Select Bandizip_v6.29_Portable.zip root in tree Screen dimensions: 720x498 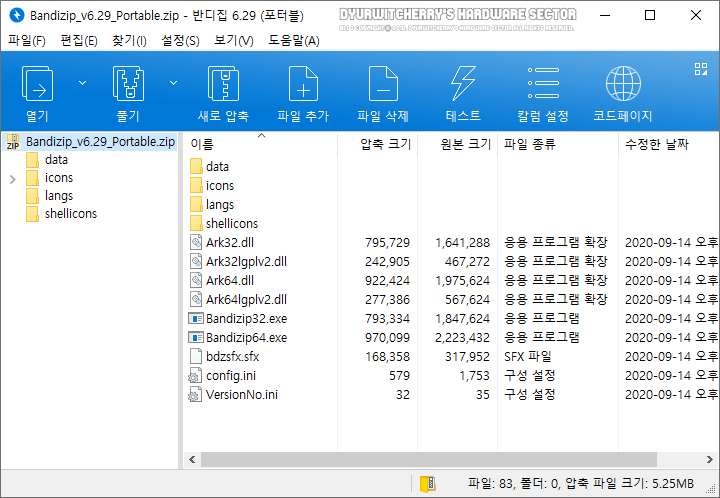tap(100, 142)
